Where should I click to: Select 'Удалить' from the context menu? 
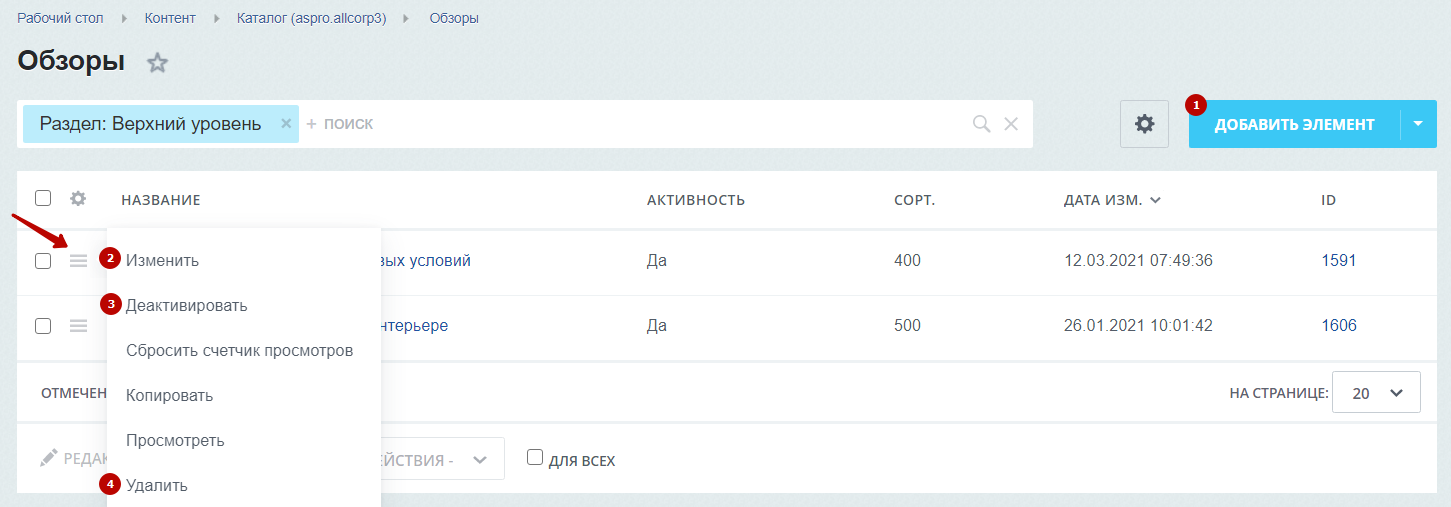(x=156, y=486)
